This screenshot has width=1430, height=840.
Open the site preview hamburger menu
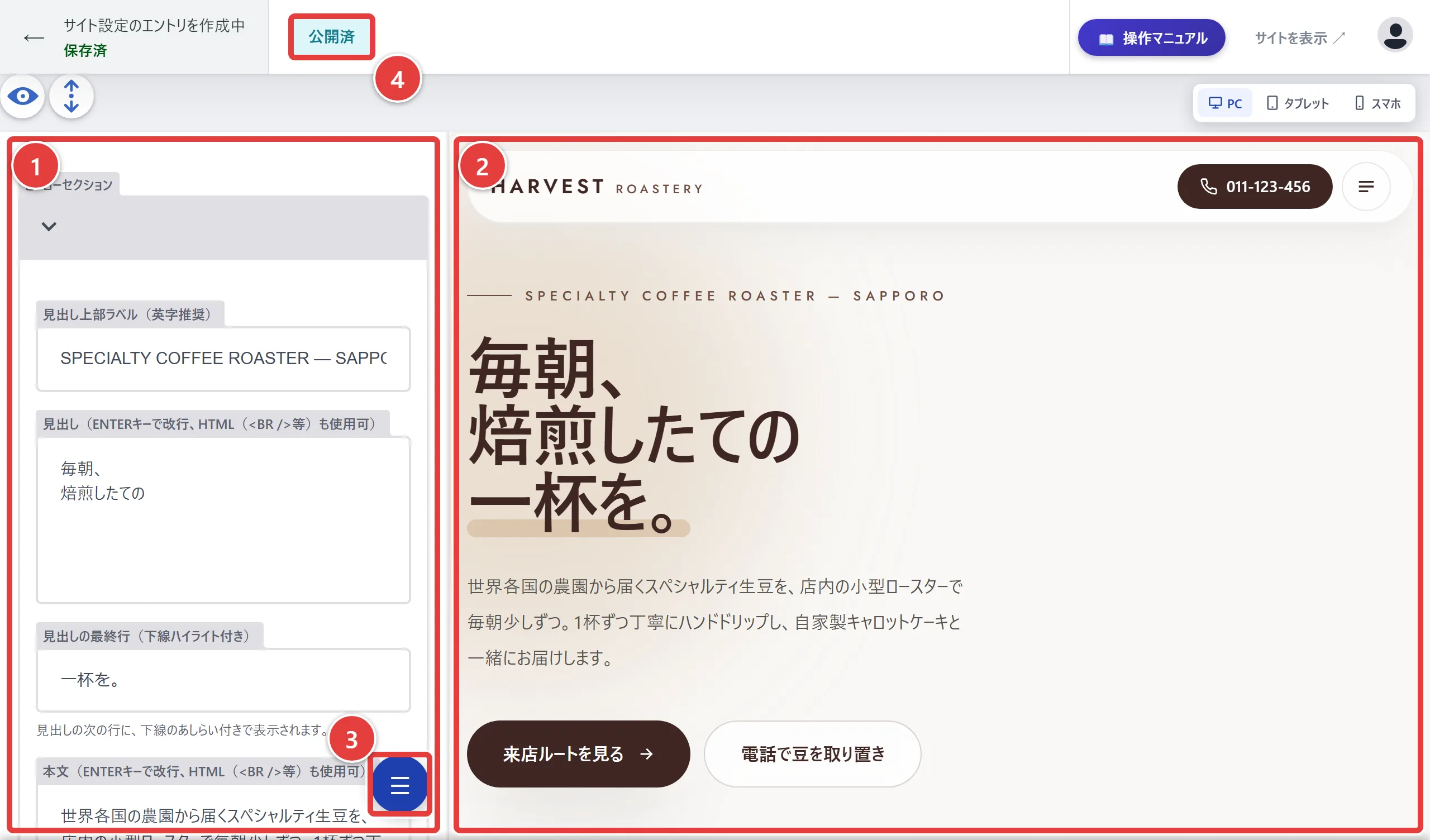[1366, 187]
